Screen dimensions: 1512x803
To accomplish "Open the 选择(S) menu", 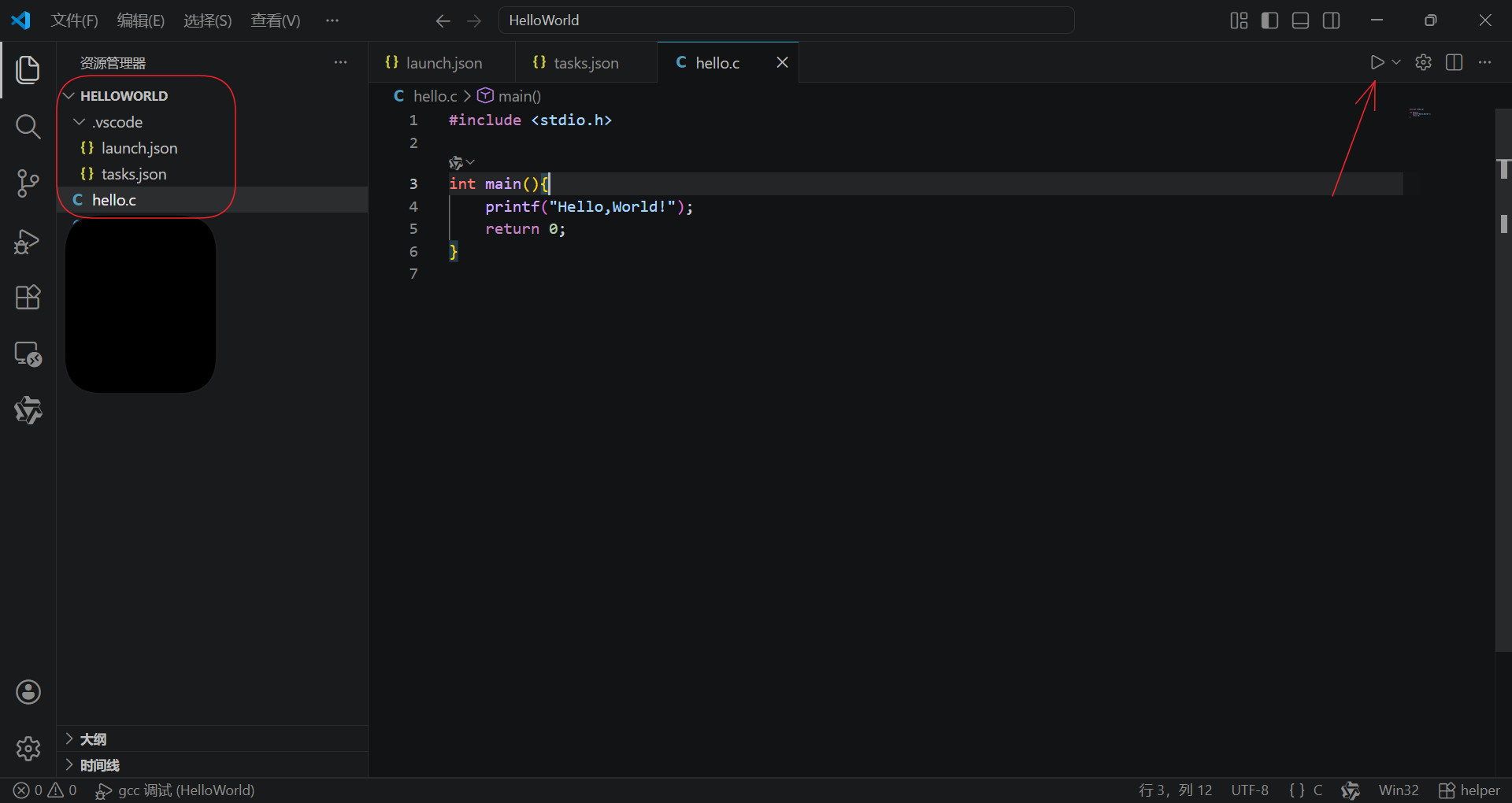I will coord(208,20).
